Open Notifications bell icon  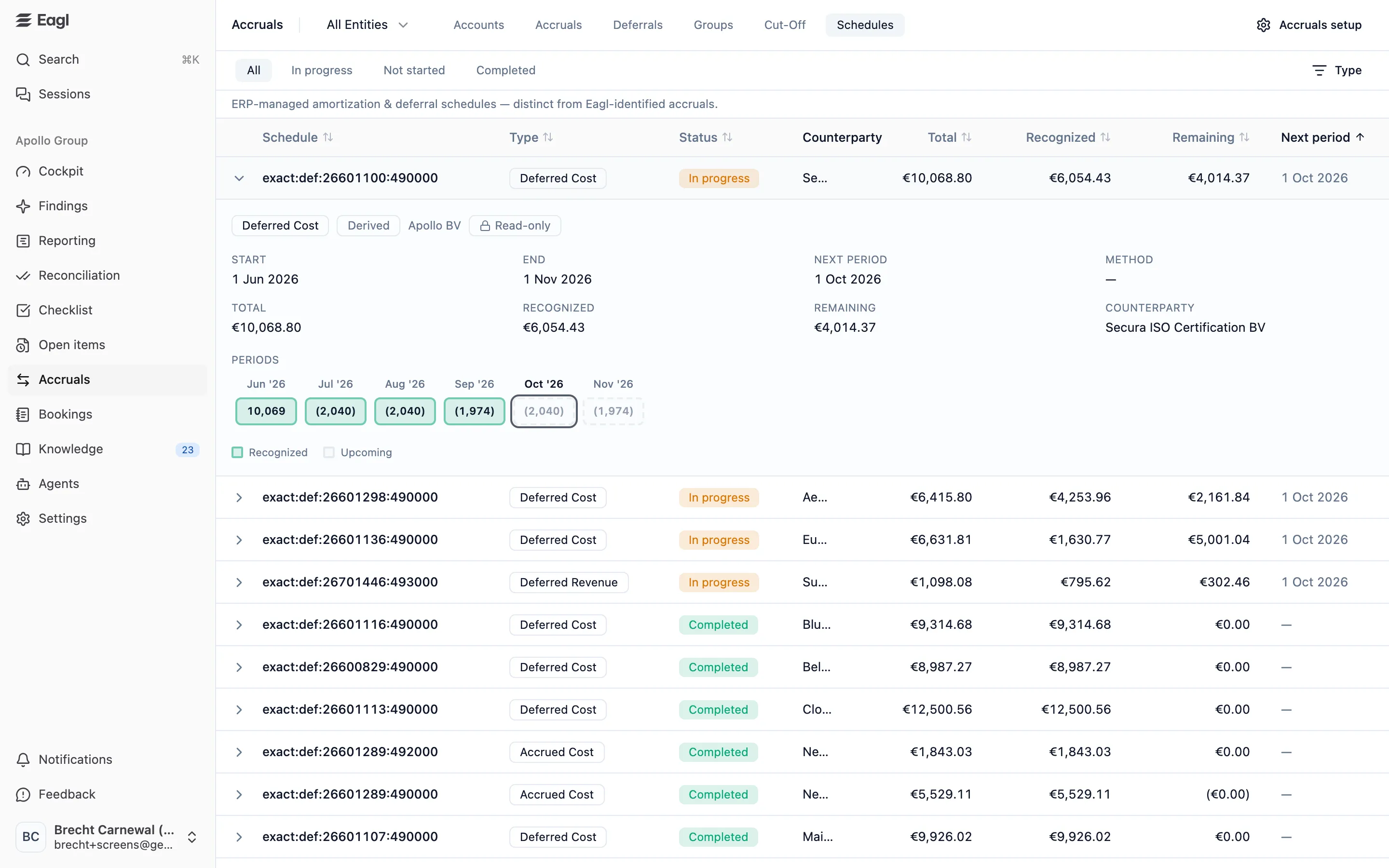[23, 759]
